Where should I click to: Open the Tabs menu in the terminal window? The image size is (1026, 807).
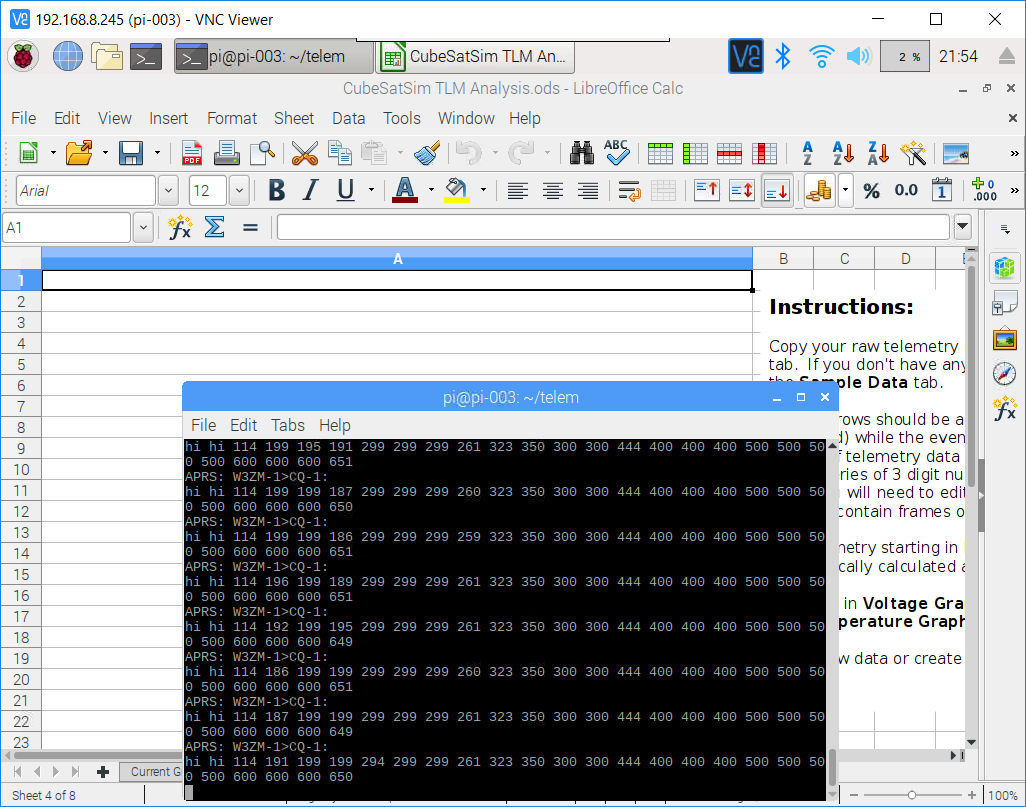287,425
